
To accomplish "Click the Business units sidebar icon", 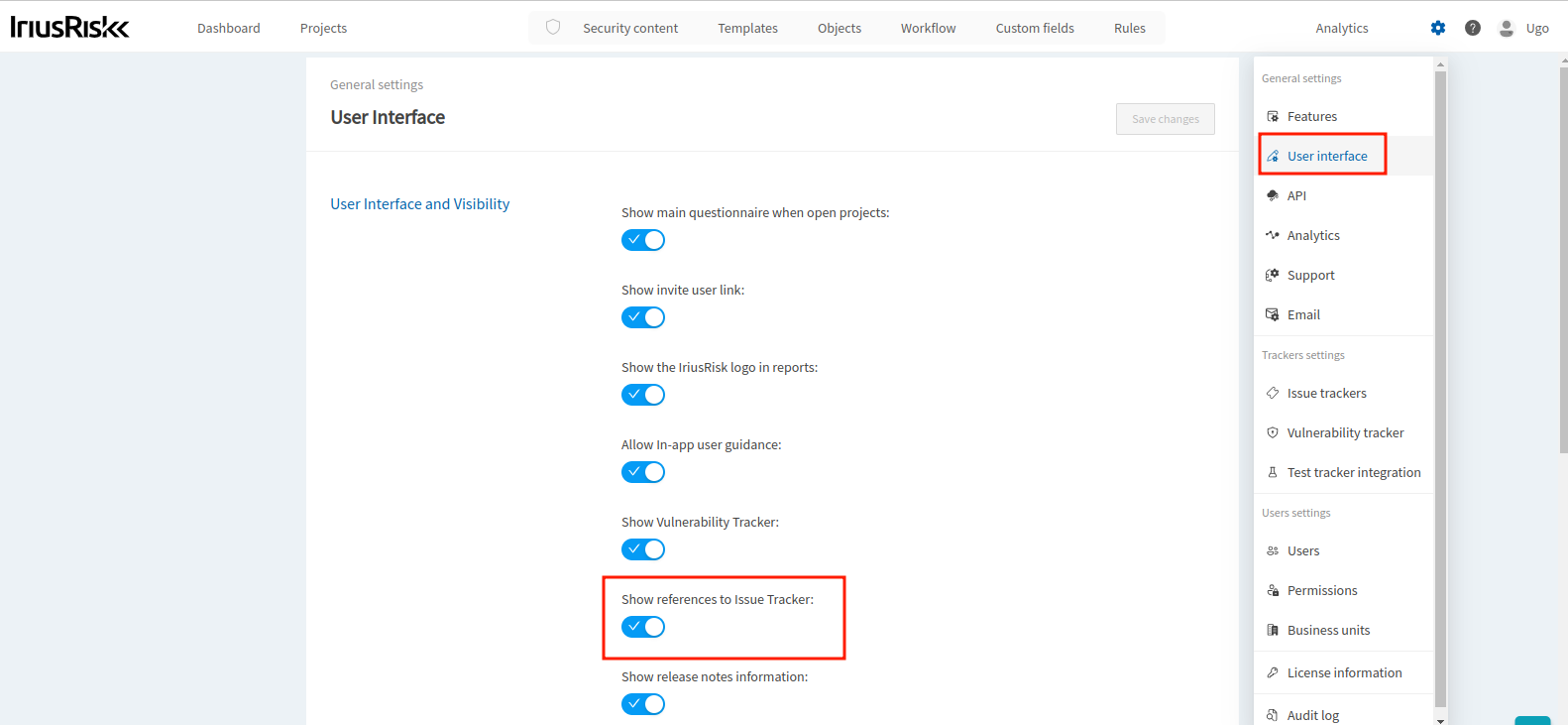I will [1273, 630].
